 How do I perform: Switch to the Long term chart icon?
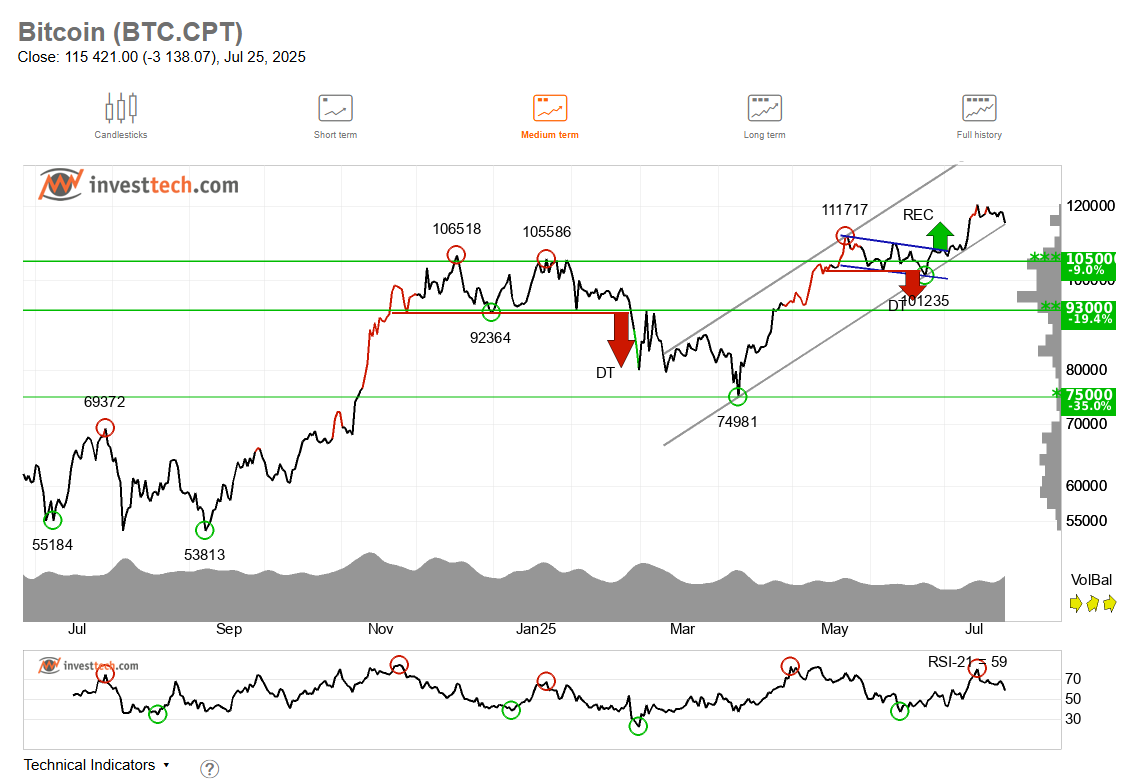pos(765,108)
